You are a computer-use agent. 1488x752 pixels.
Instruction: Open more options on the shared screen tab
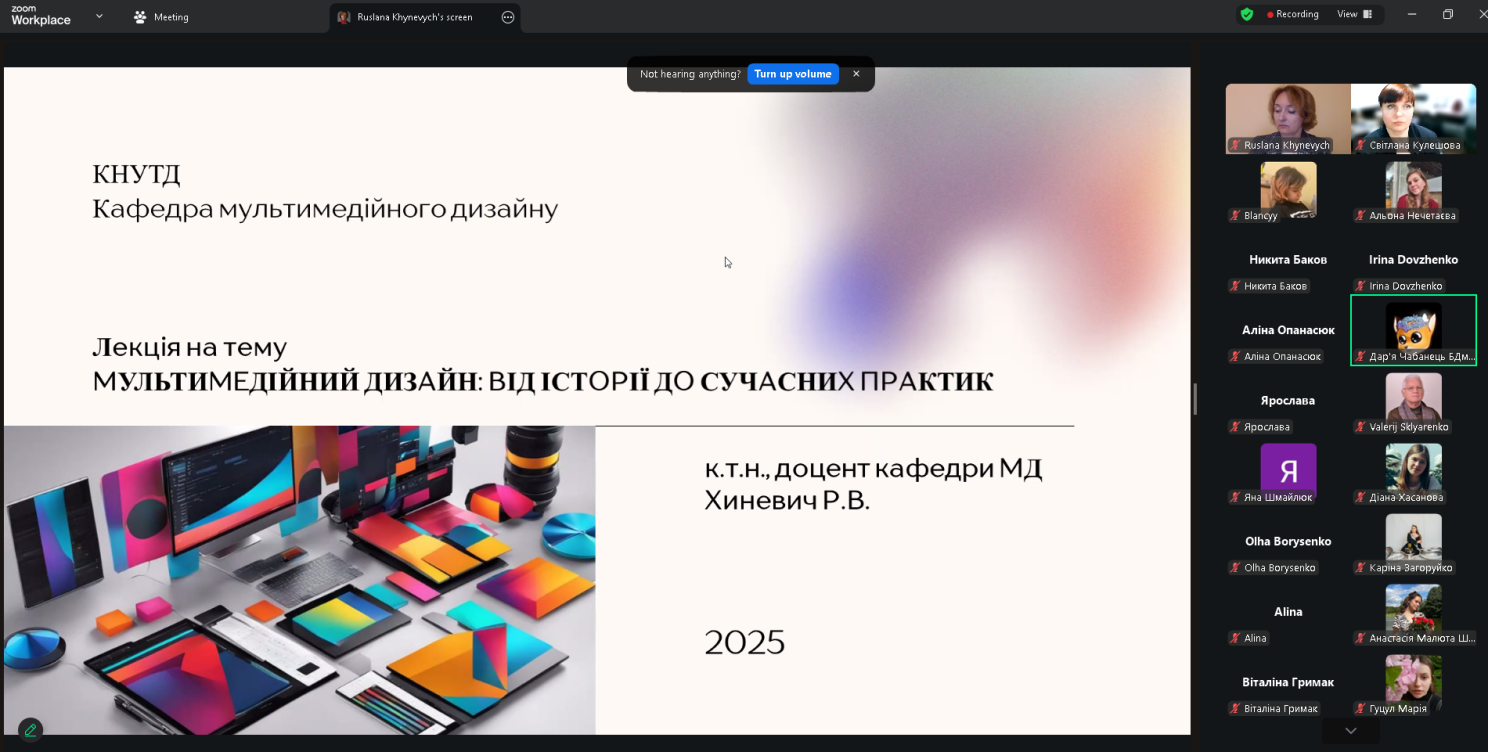tap(508, 17)
